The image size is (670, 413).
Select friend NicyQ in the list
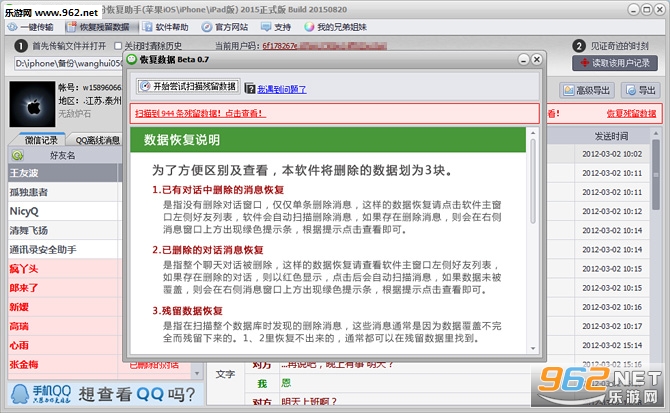click(62, 211)
